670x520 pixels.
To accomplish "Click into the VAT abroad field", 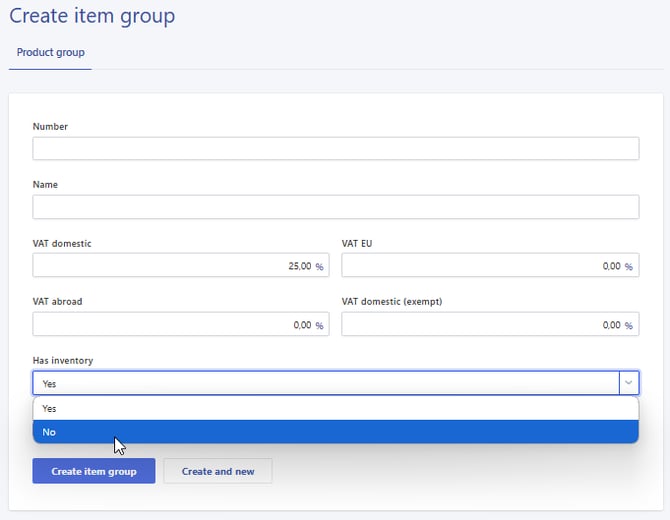I will (x=170, y=325).
